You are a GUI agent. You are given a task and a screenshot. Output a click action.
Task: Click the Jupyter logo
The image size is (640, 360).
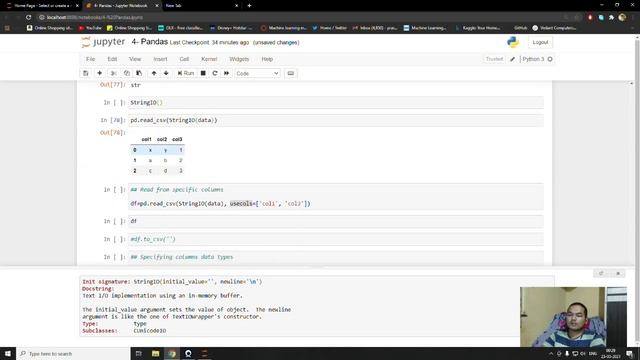[x=103, y=42]
